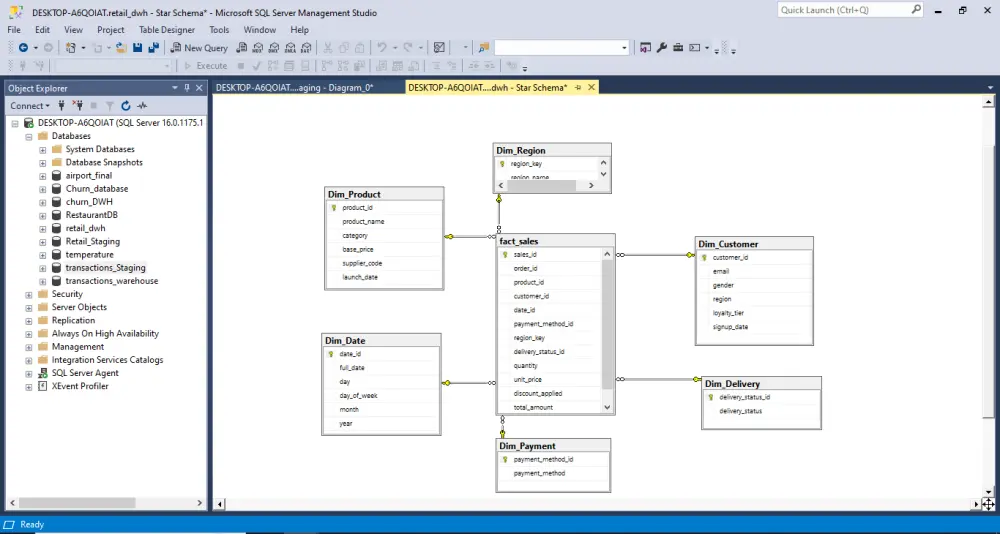Open the Project menu
Viewport: 1000px width, 534px height.
[111, 29]
